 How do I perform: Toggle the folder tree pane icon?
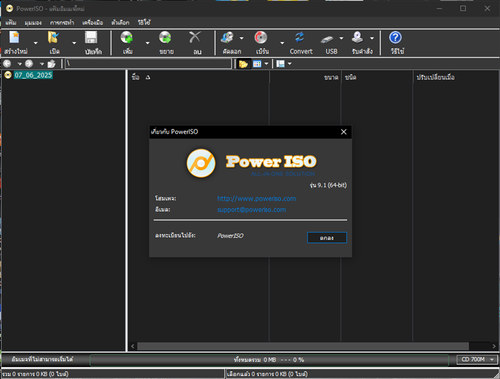click(x=243, y=64)
